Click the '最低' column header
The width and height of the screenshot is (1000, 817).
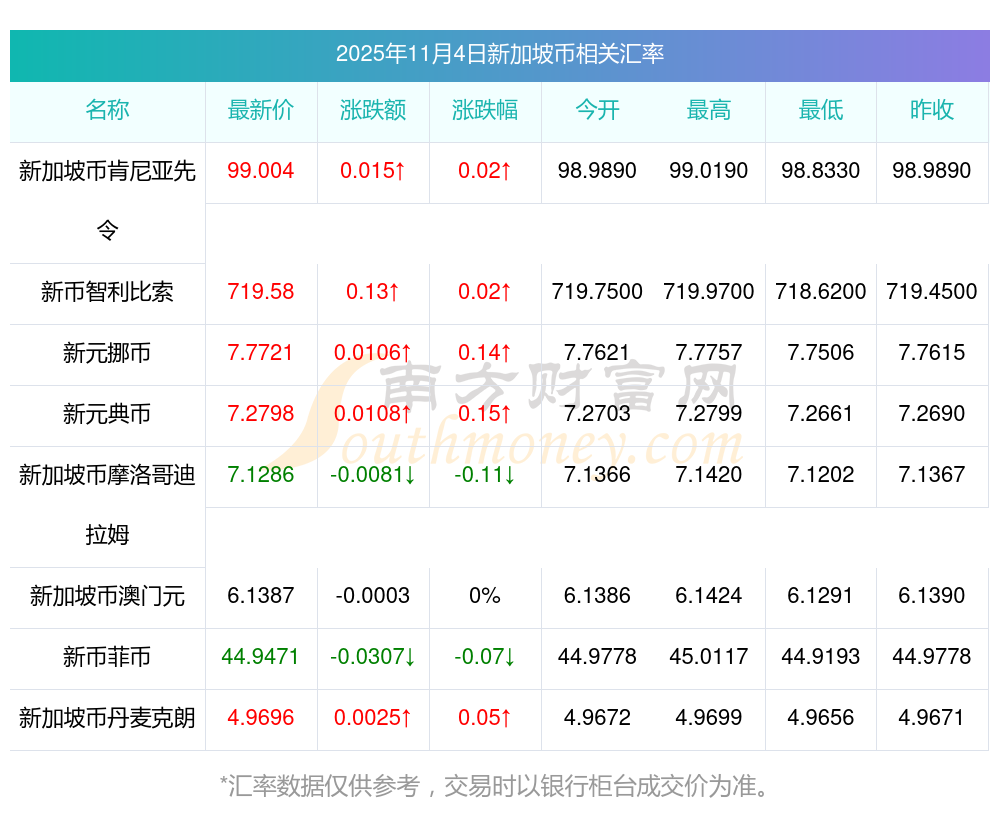click(x=821, y=110)
